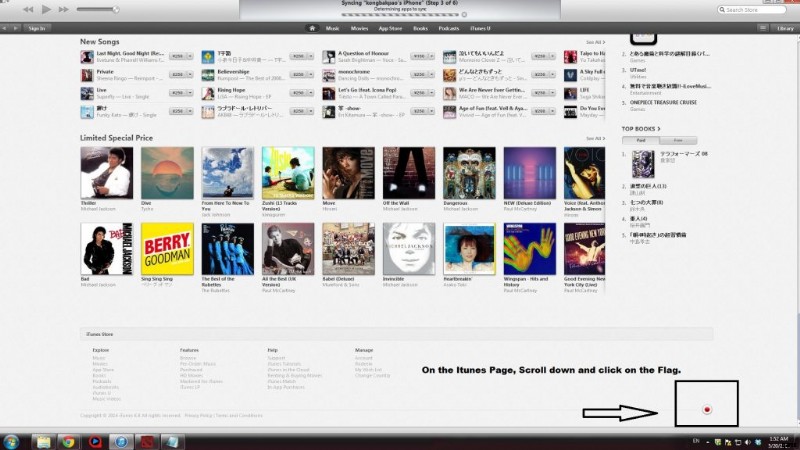Skip to the next track
Image resolution: width=800 pixels, height=450 pixels.
63,9
